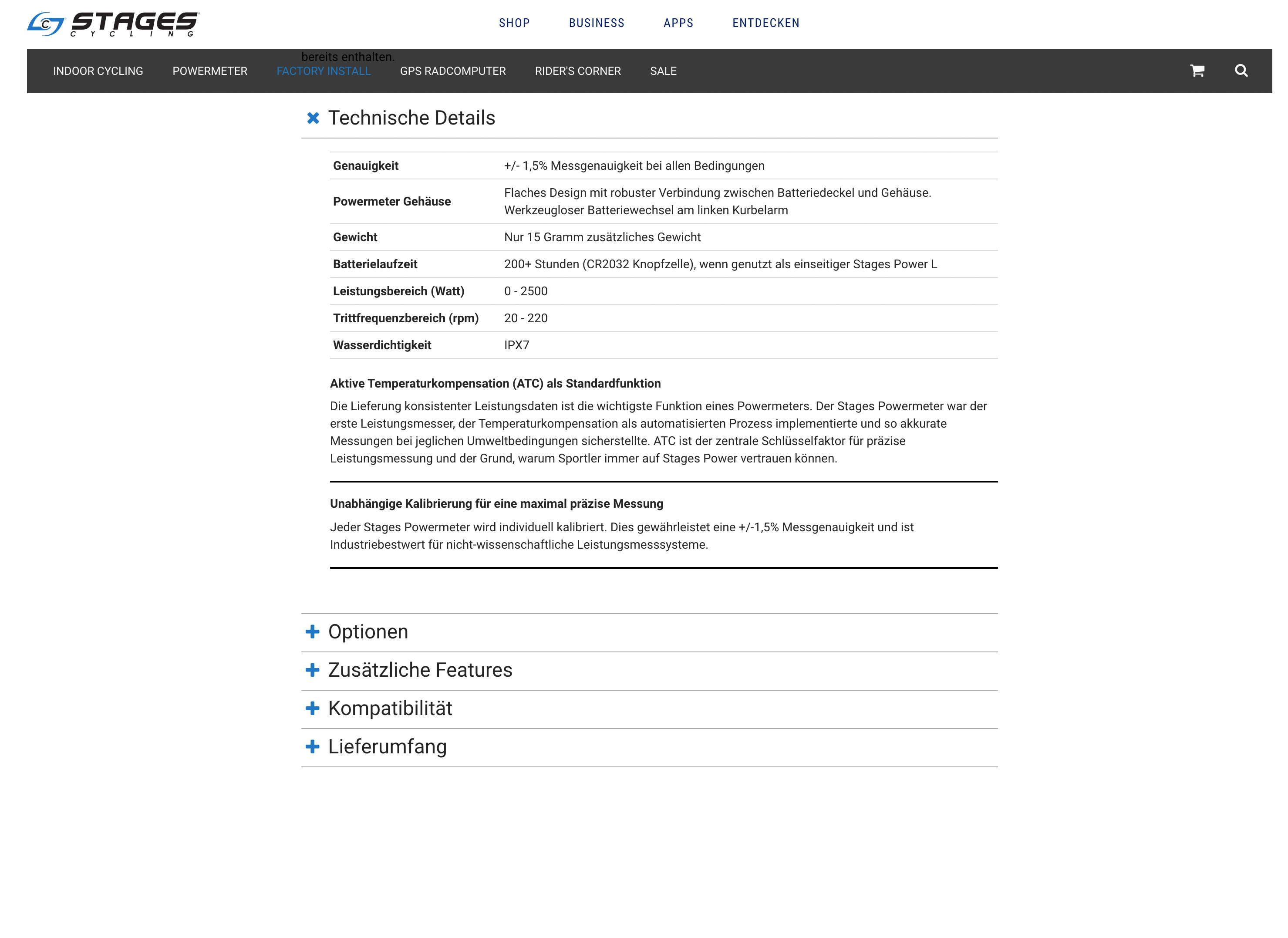Click the Aktive Temperaturkompensation (ATC) heading
The height and width of the screenshot is (938, 1288).
pyautogui.click(x=495, y=383)
